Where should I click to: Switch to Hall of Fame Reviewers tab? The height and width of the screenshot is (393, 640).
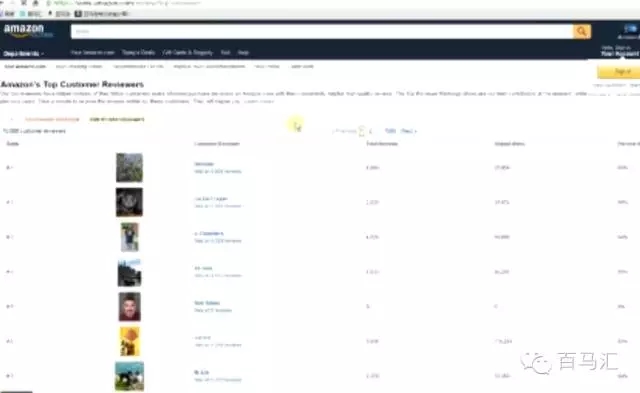click(117, 119)
